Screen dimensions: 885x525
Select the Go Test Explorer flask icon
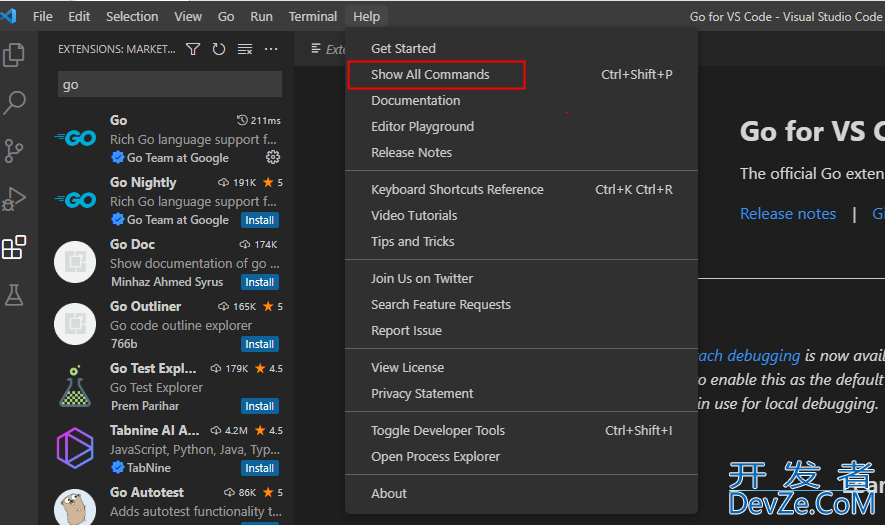click(75, 386)
